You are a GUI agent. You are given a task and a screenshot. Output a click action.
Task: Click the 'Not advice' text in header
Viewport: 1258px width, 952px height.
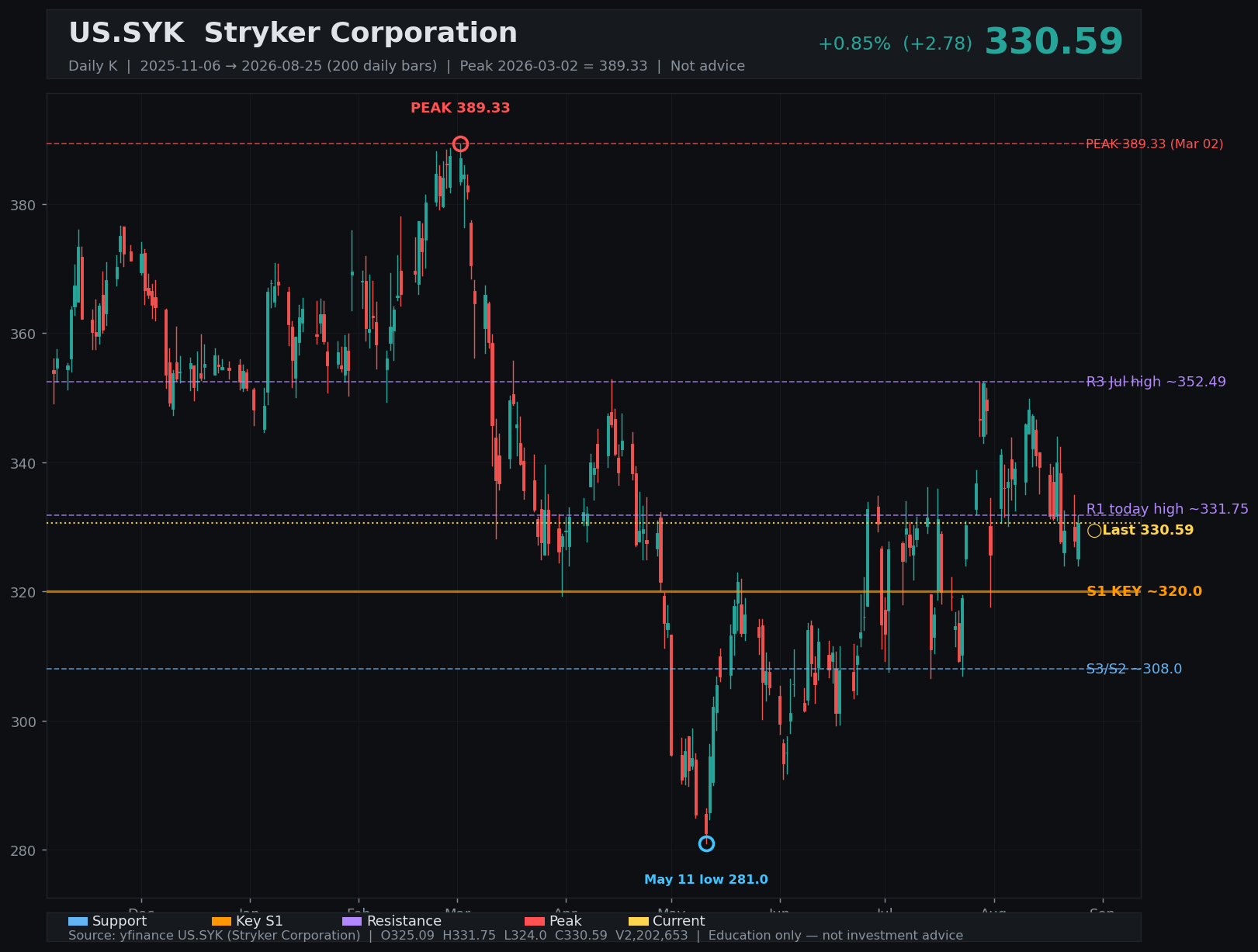coord(707,66)
